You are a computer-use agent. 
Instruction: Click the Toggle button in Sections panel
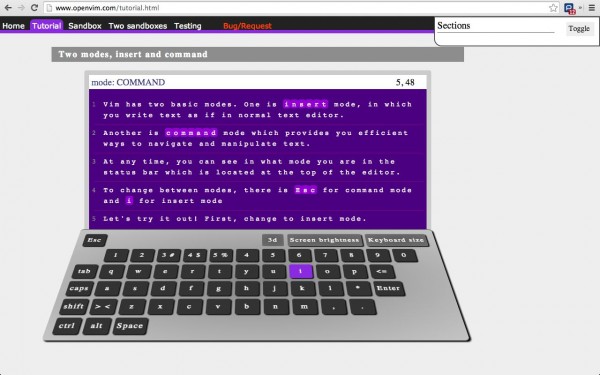tap(579, 29)
